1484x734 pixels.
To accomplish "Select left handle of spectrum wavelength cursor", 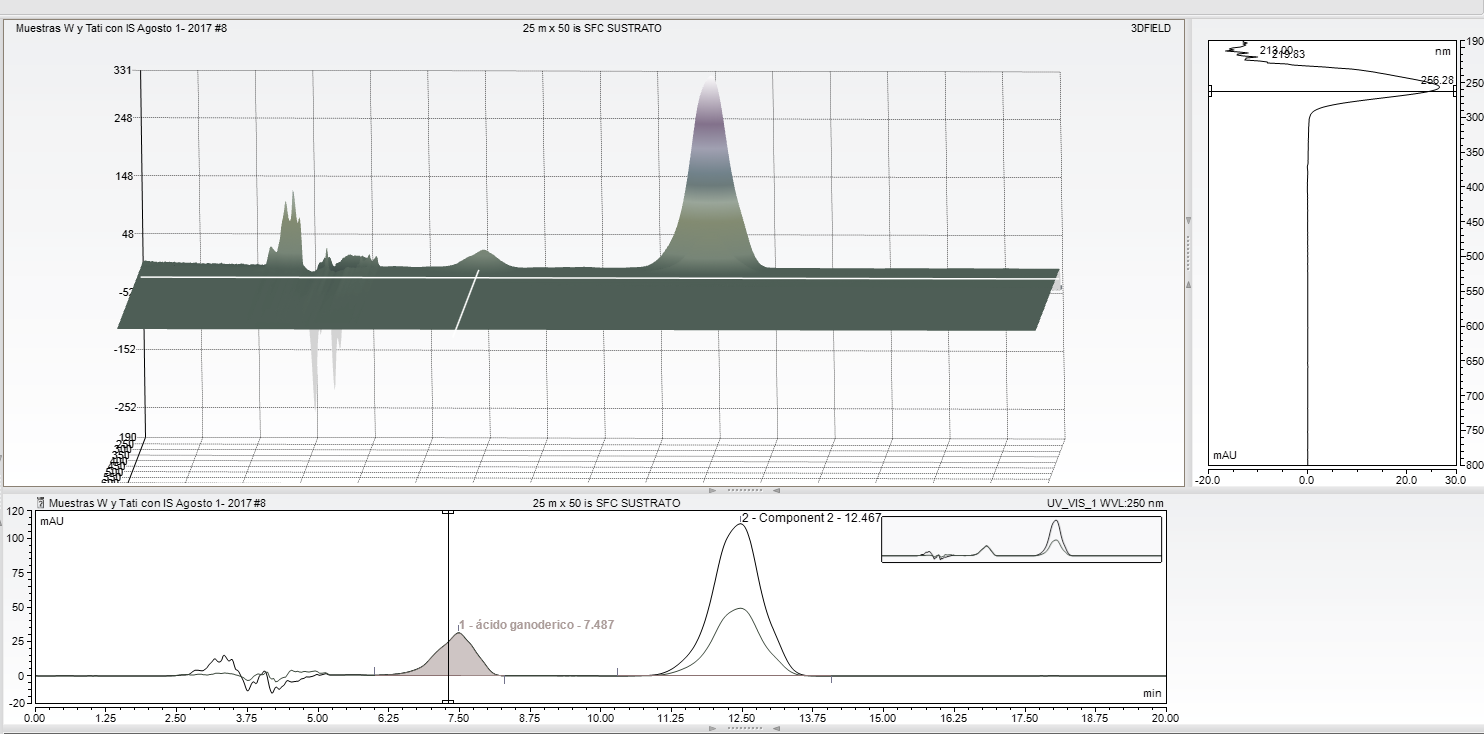I will pyautogui.click(x=1209, y=91).
